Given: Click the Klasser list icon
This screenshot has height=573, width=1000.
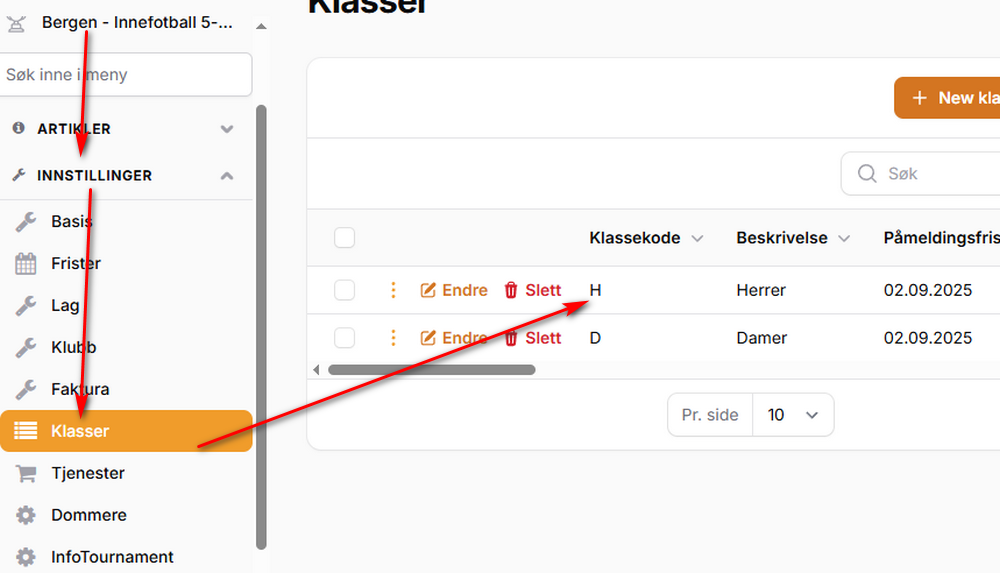Looking at the screenshot, I should (26, 432).
